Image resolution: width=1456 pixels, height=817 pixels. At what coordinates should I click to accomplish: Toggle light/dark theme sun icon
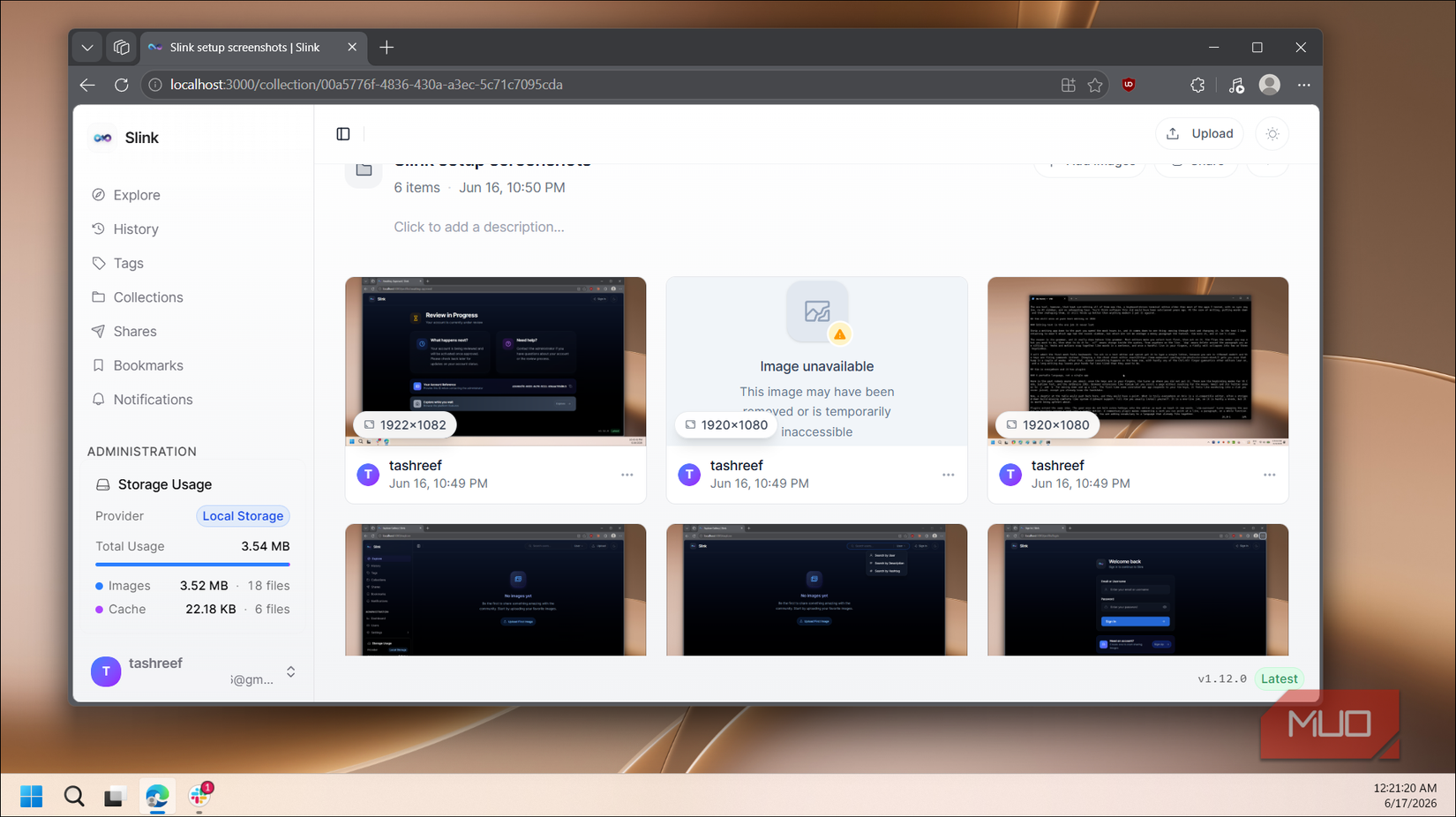pyautogui.click(x=1272, y=134)
